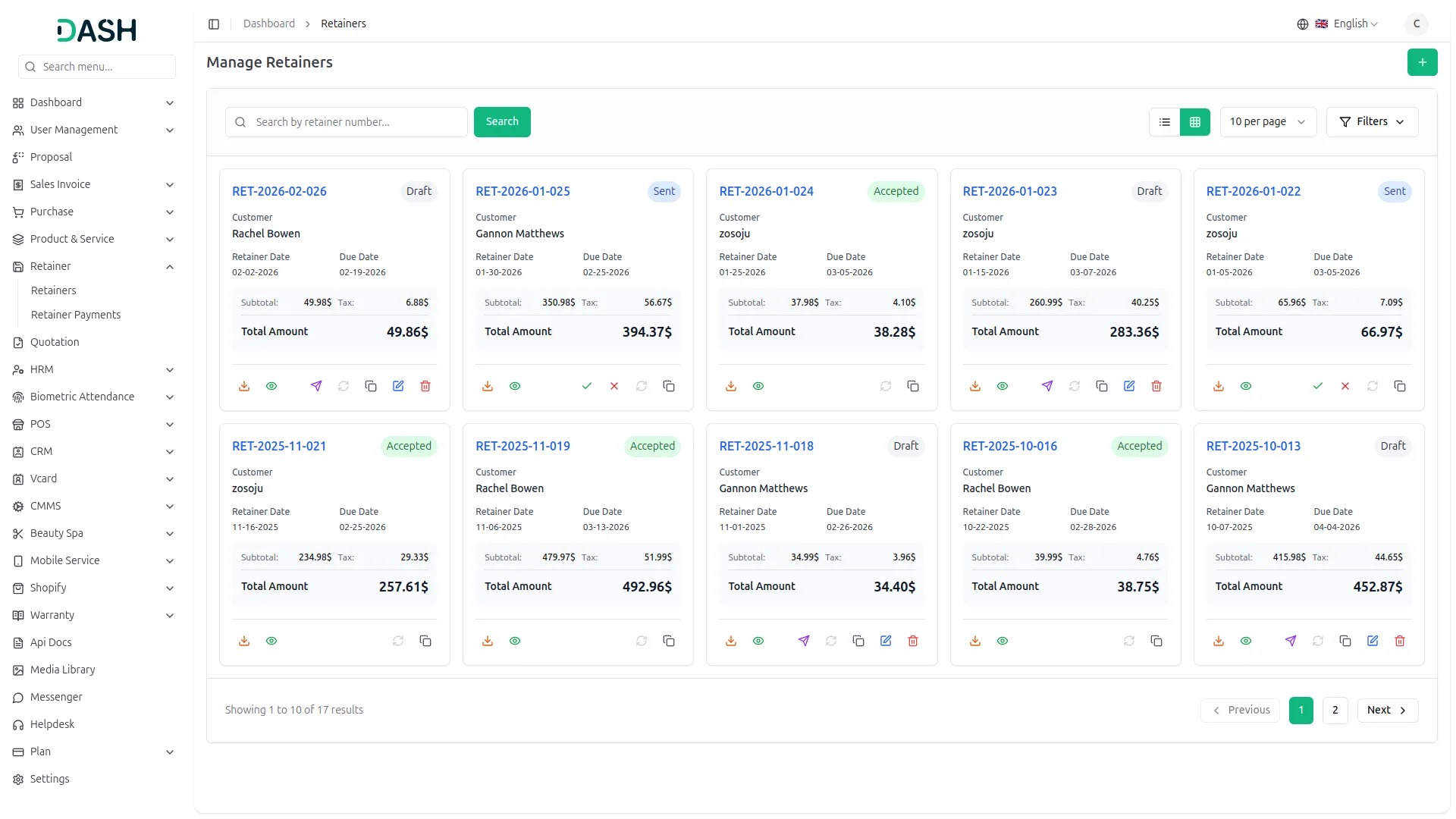Edit retainer RET-2026-02-026
The width and height of the screenshot is (1456, 819).
(x=398, y=386)
